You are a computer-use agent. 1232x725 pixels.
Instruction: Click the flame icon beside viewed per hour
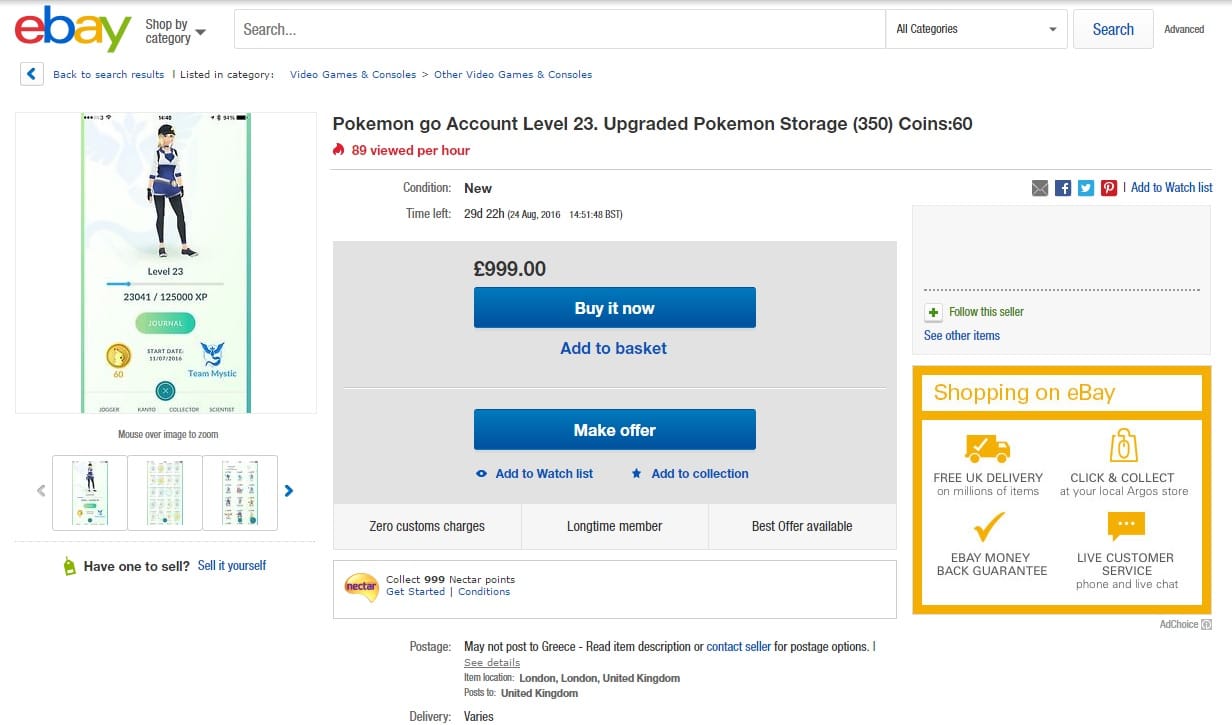pos(339,150)
